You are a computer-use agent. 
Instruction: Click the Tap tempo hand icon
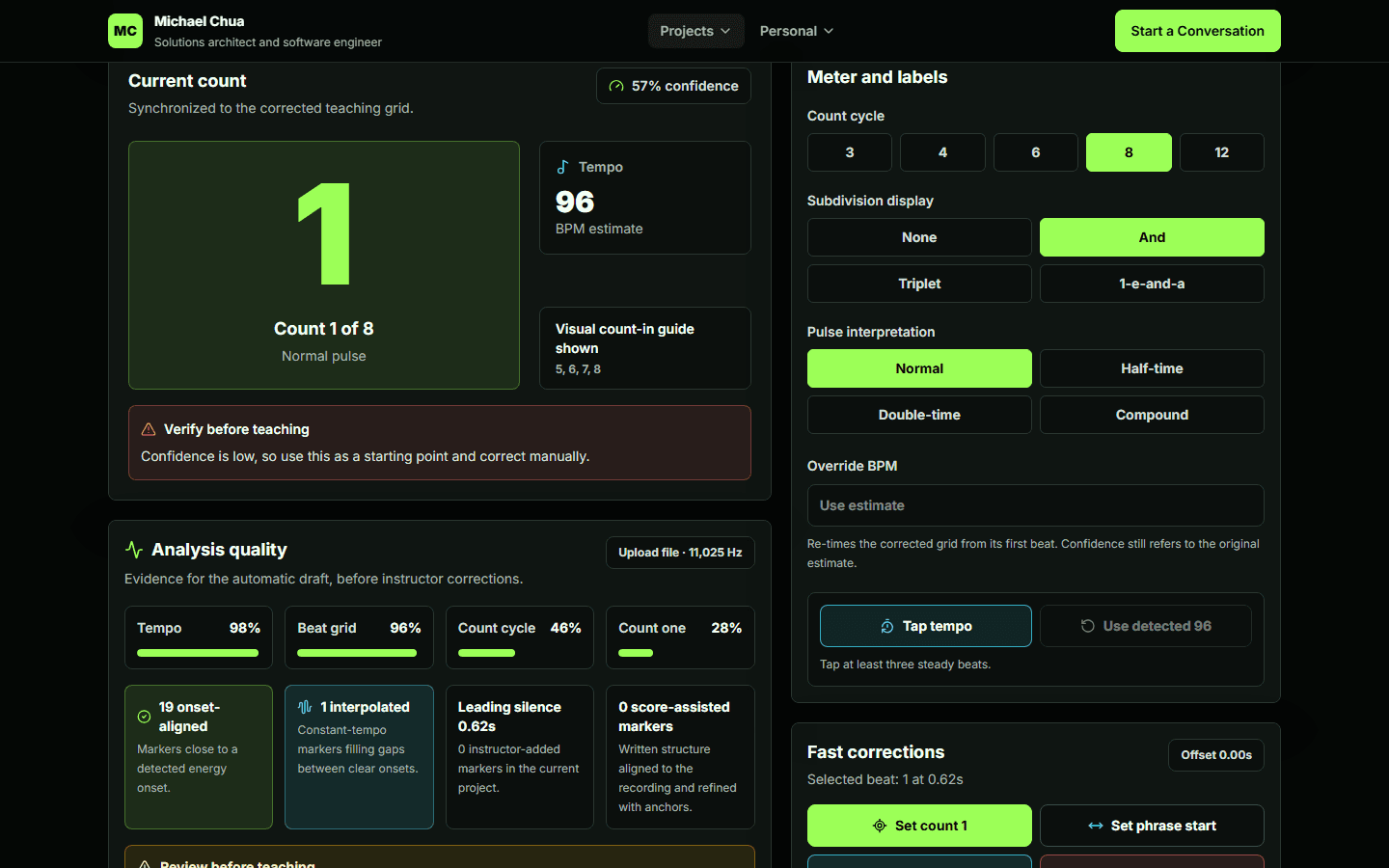(887, 626)
